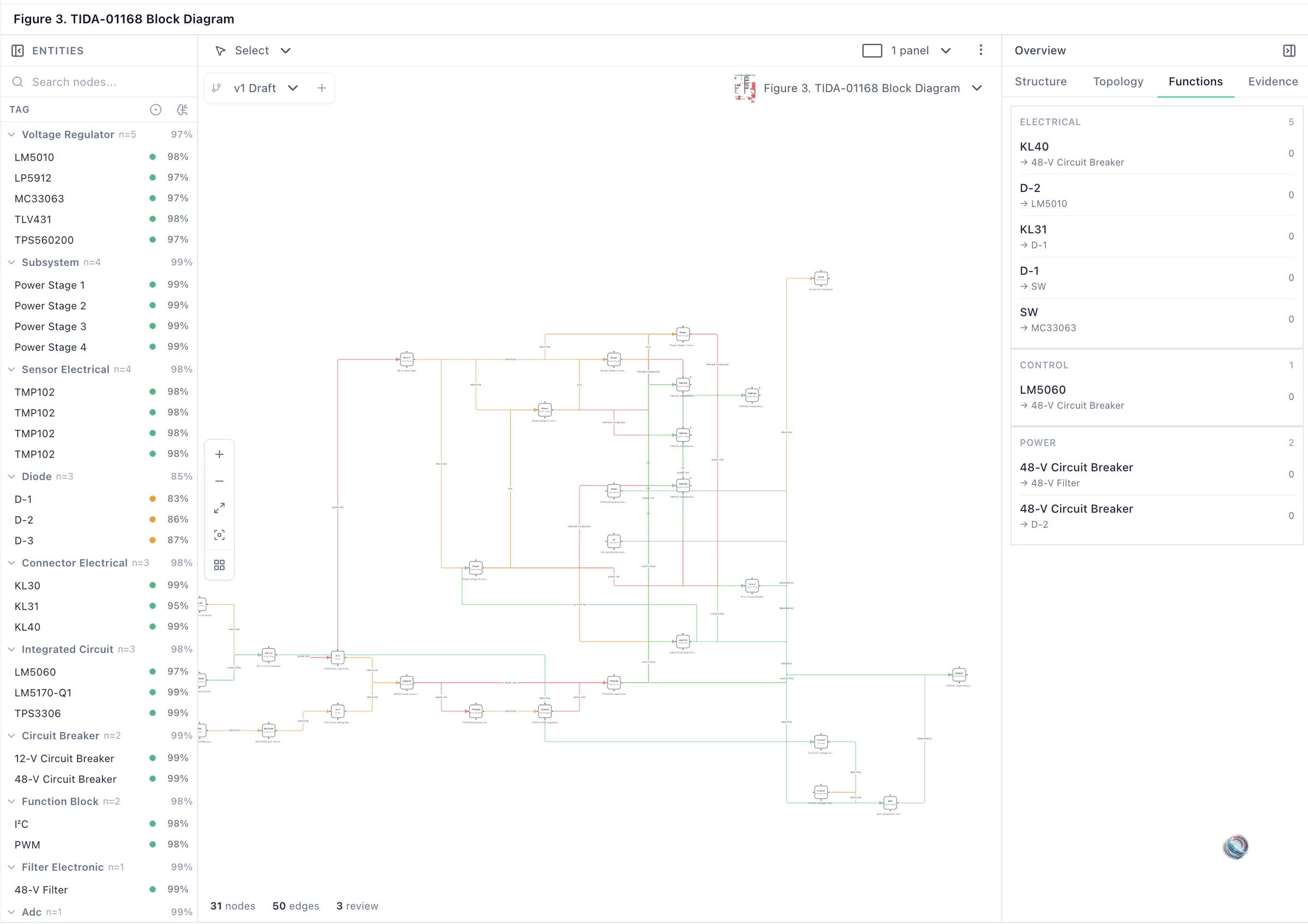Viewport: 1308px width, 924px height.
Task: Collapse the Voltage Regulator group
Action: pyautogui.click(x=11, y=135)
